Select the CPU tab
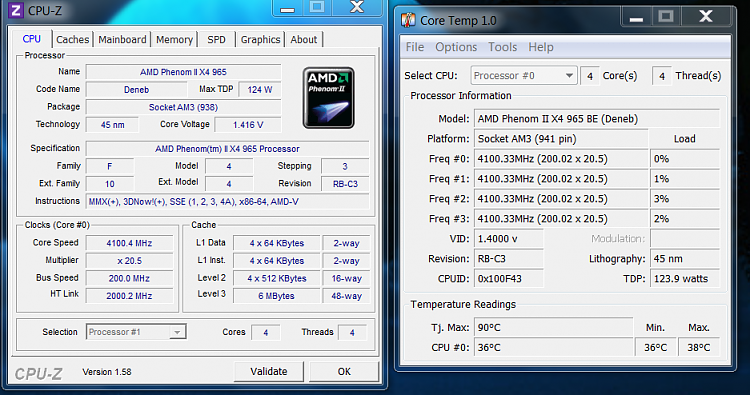750x395 pixels. tap(32, 39)
